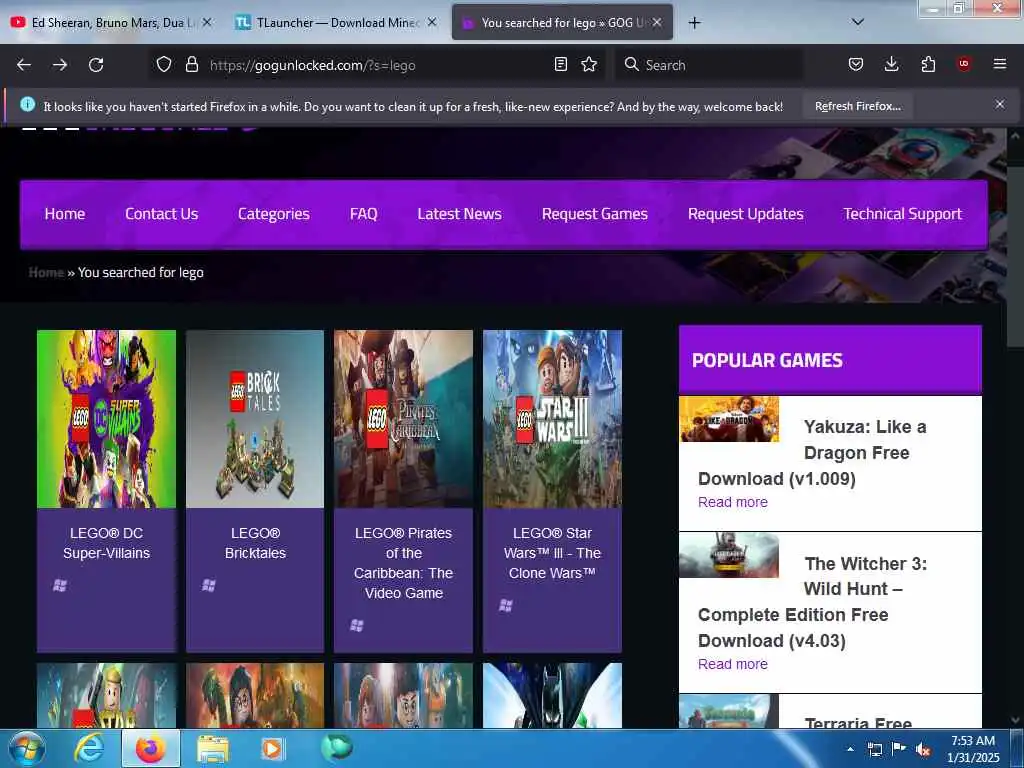The image size is (1024, 768).
Task: Click the URL address bar field
Action: (376, 65)
